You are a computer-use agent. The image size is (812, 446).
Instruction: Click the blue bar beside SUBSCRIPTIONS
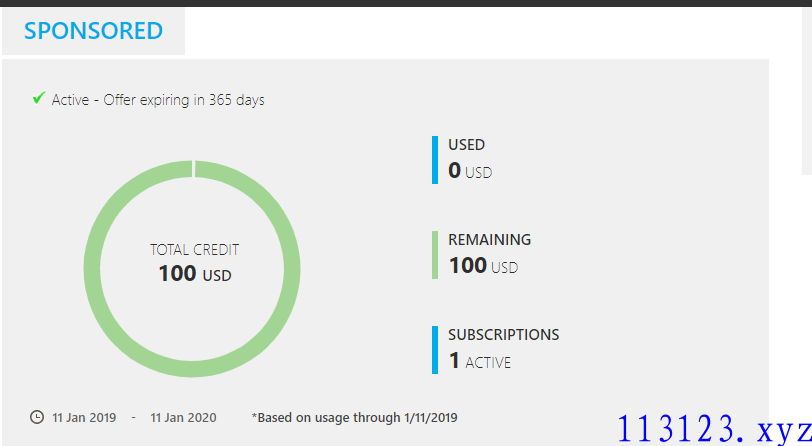(435, 350)
